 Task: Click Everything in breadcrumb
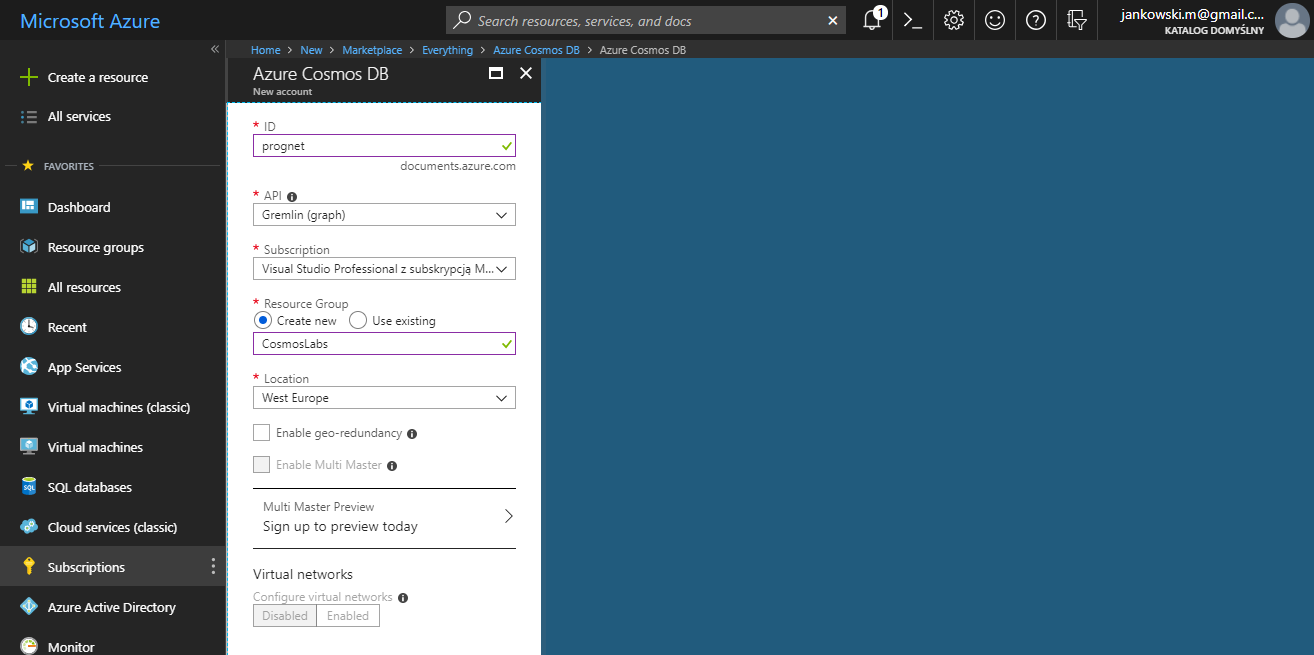coord(447,50)
